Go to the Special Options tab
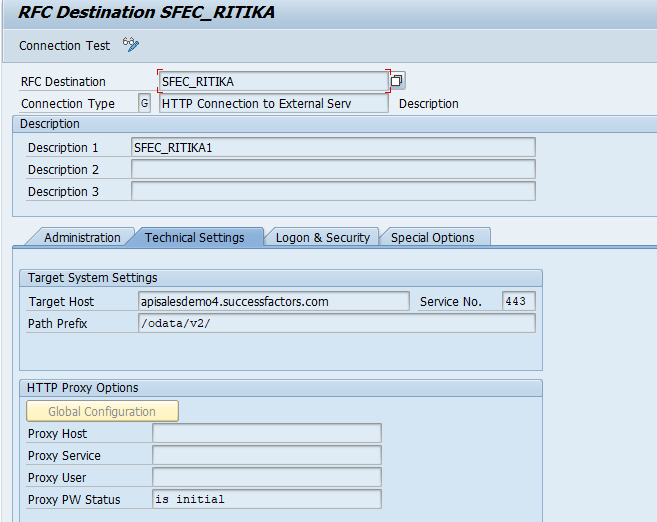The width and height of the screenshot is (657, 522). click(432, 238)
